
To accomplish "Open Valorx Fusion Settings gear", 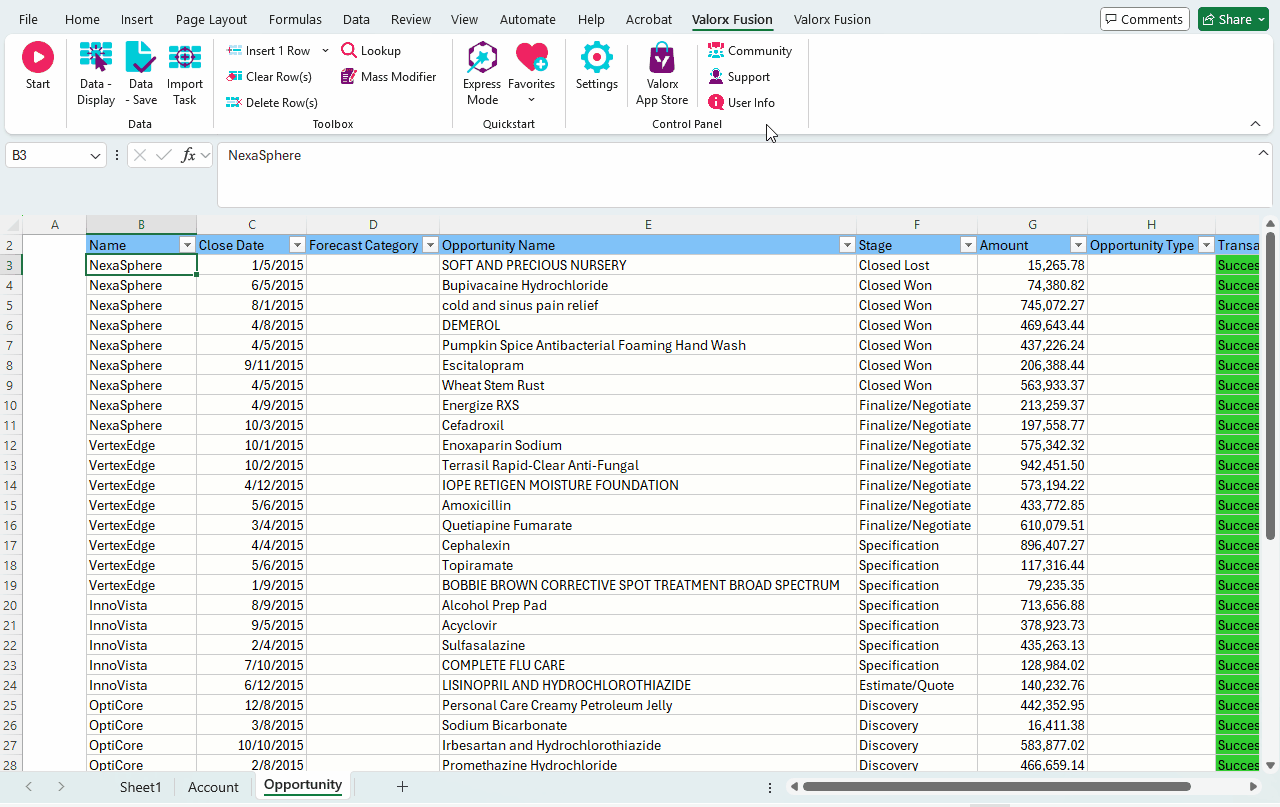I will point(597,66).
